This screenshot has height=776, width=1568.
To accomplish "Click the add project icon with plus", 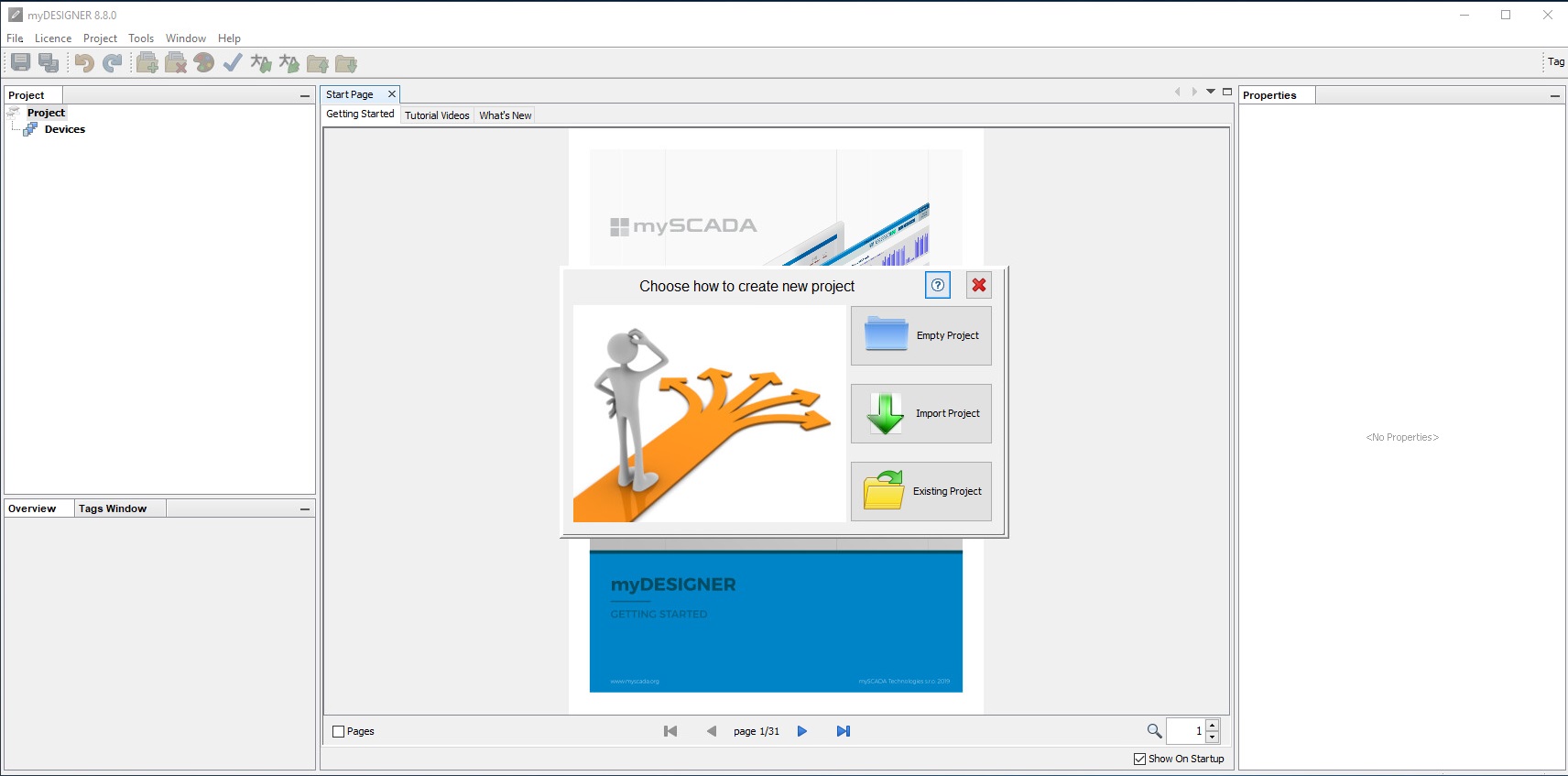I will pyautogui.click(x=147, y=62).
